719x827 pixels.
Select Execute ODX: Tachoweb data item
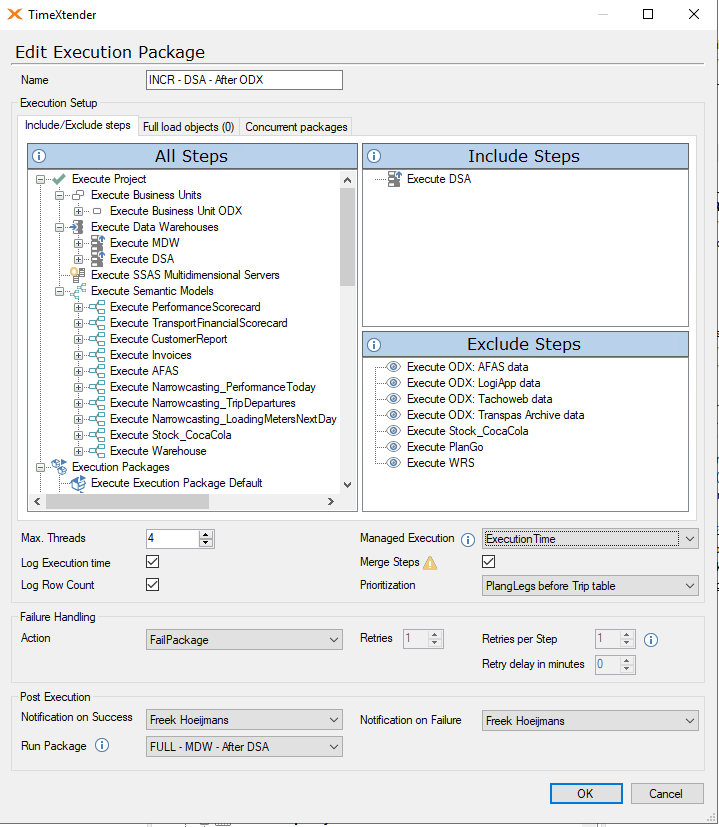[x=480, y=399]
